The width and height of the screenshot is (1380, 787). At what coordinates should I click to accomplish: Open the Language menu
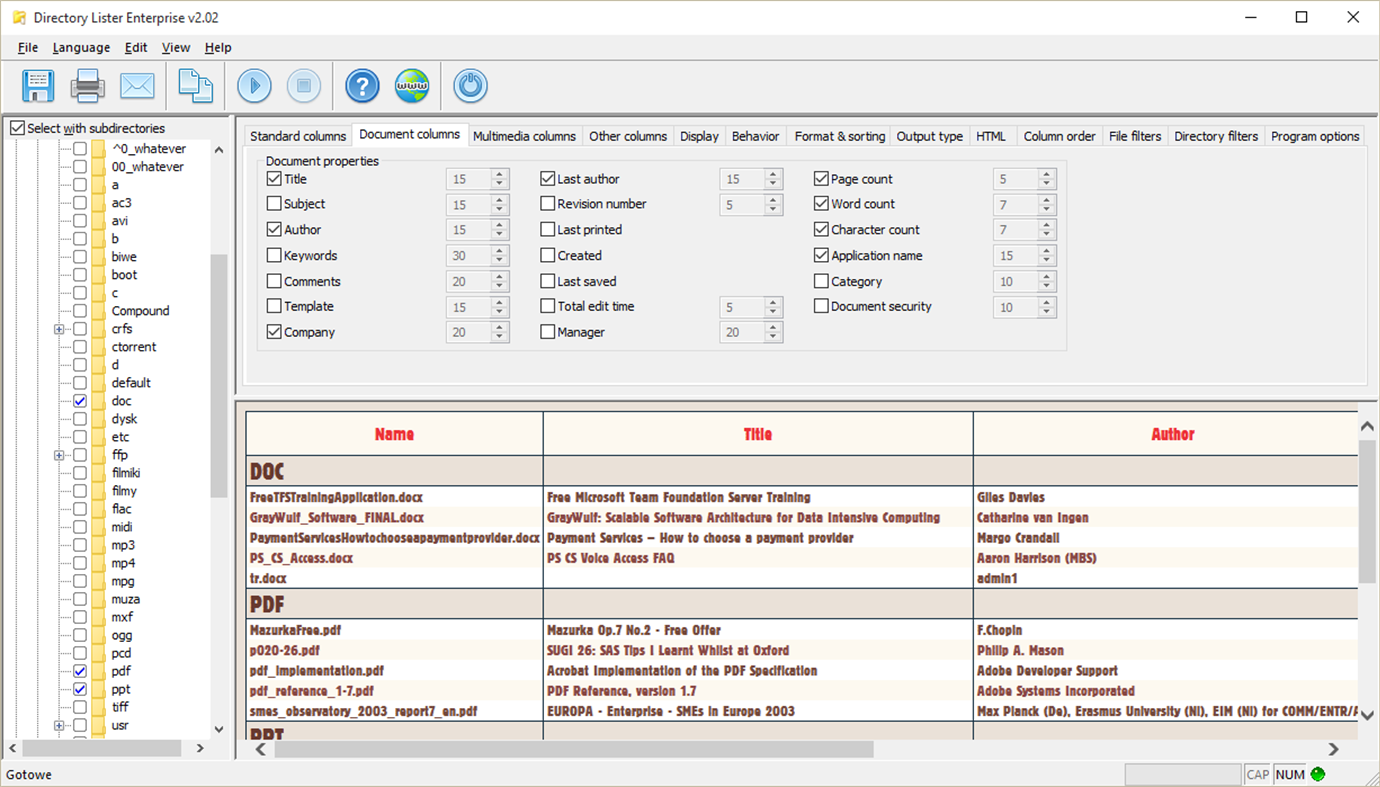tap(81, 47)
